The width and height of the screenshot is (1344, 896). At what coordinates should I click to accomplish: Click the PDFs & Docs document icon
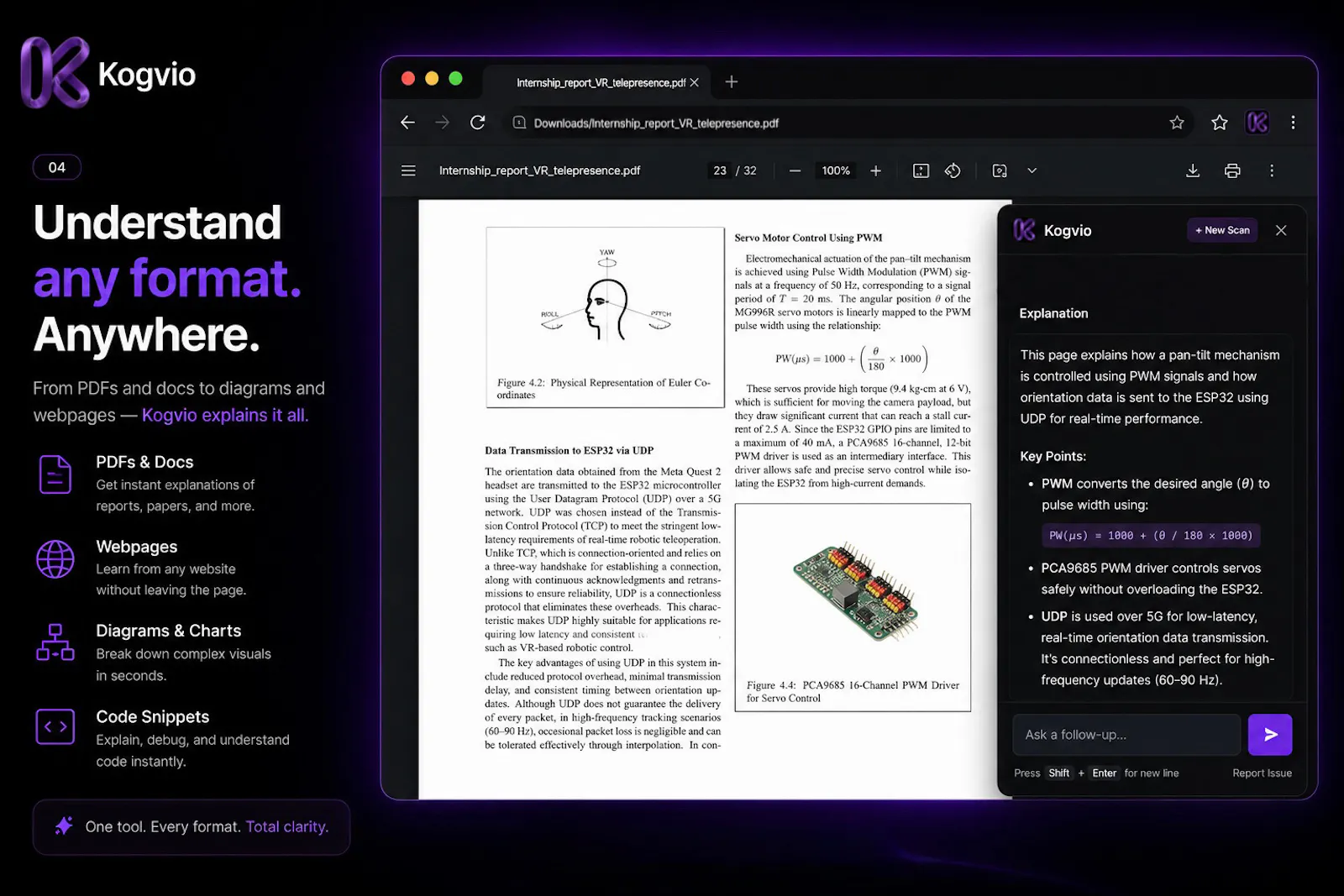pos(55,474)
